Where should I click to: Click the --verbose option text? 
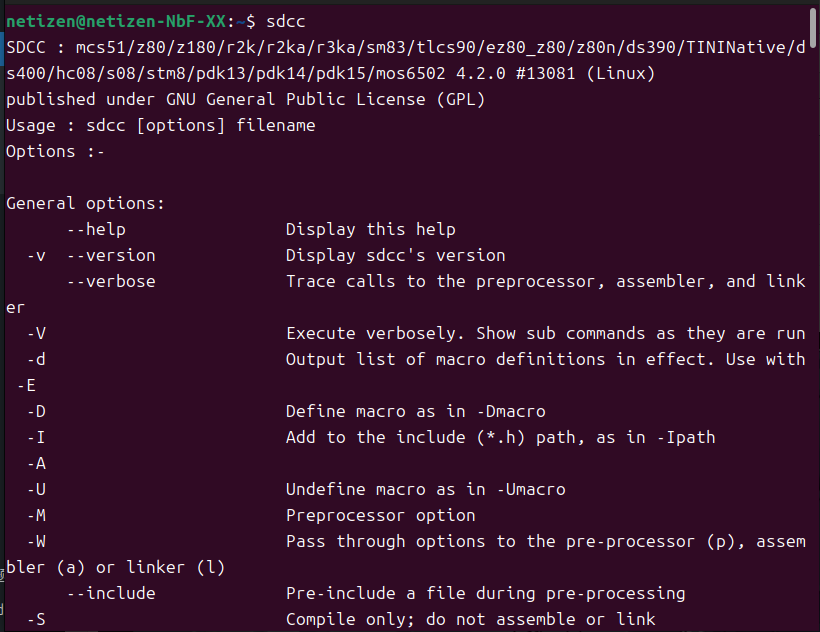111,281
